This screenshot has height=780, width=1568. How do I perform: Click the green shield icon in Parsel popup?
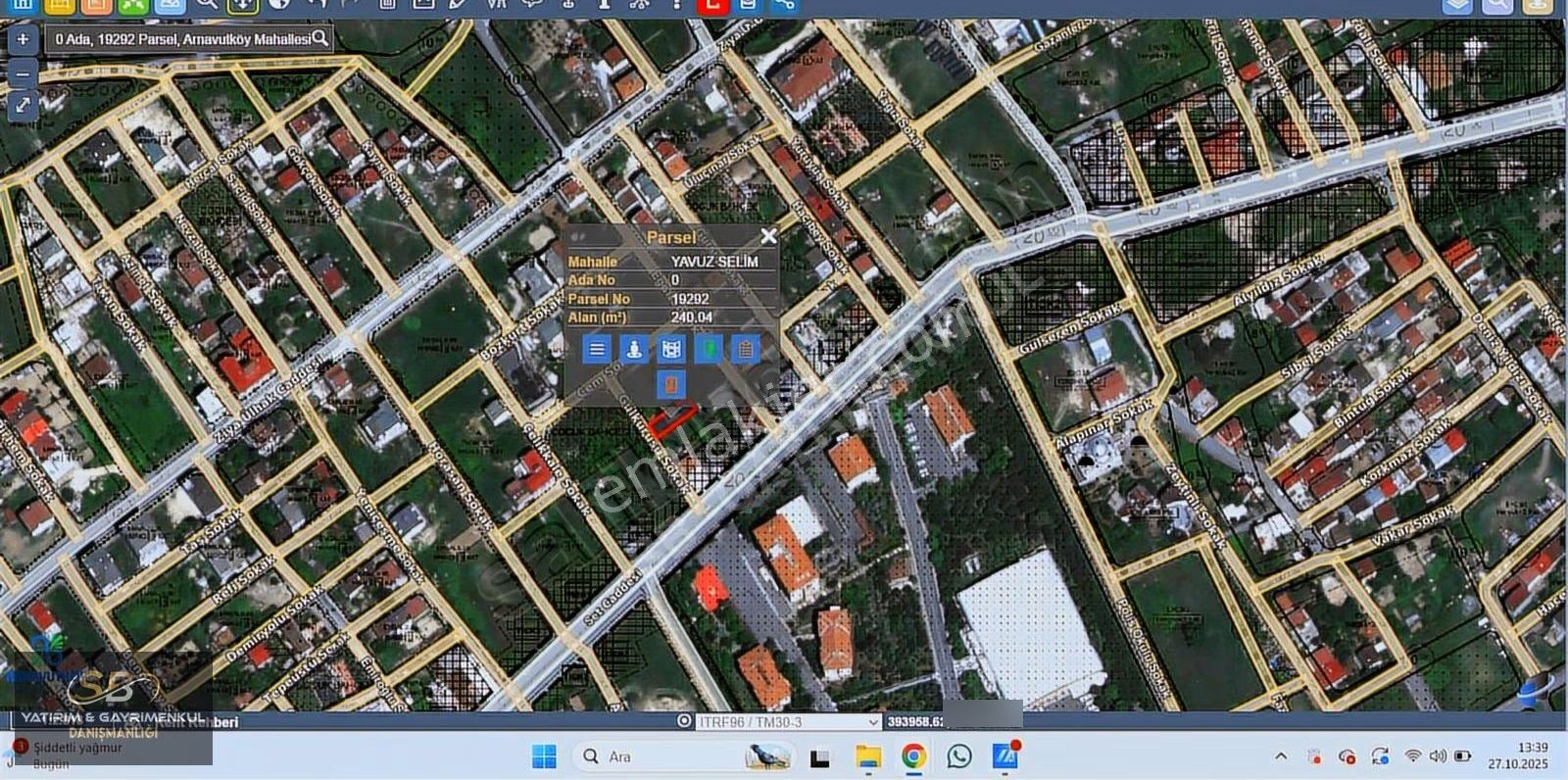click(x=709, y=349)
